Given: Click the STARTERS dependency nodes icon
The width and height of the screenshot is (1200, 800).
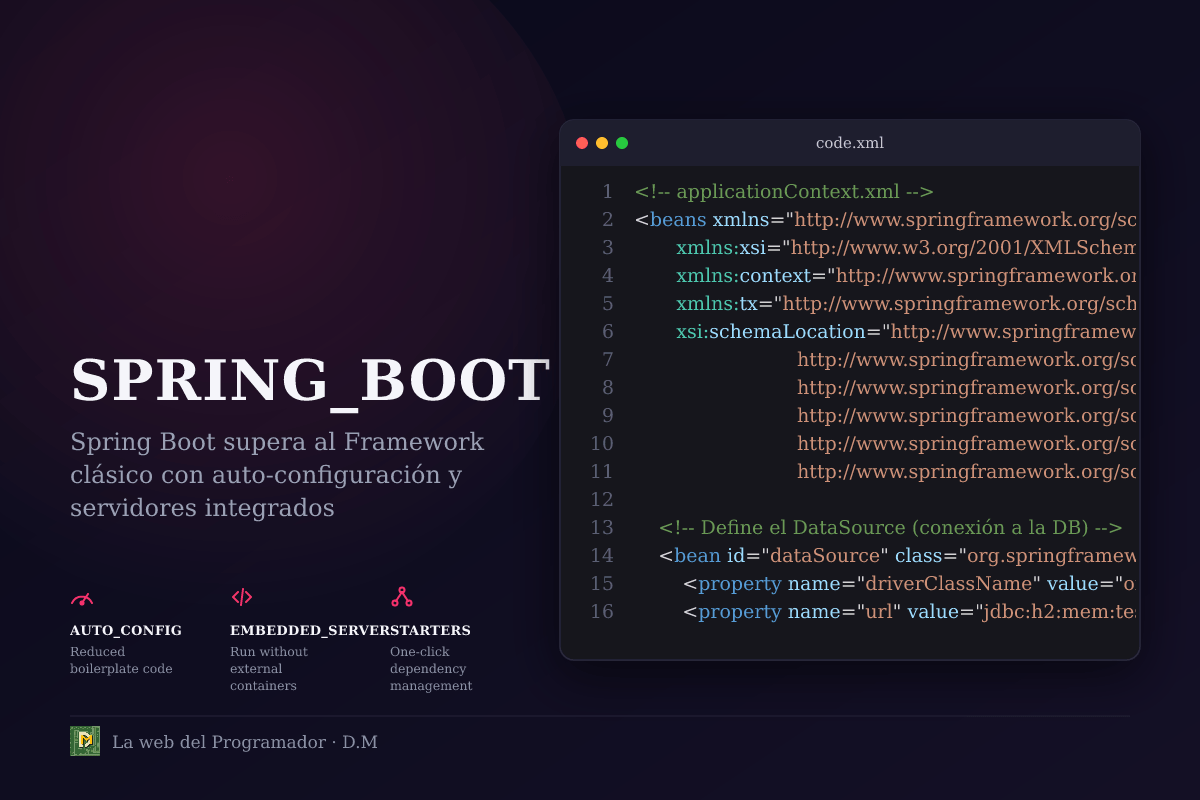Looking at the screenshot, I should [402, 598].
